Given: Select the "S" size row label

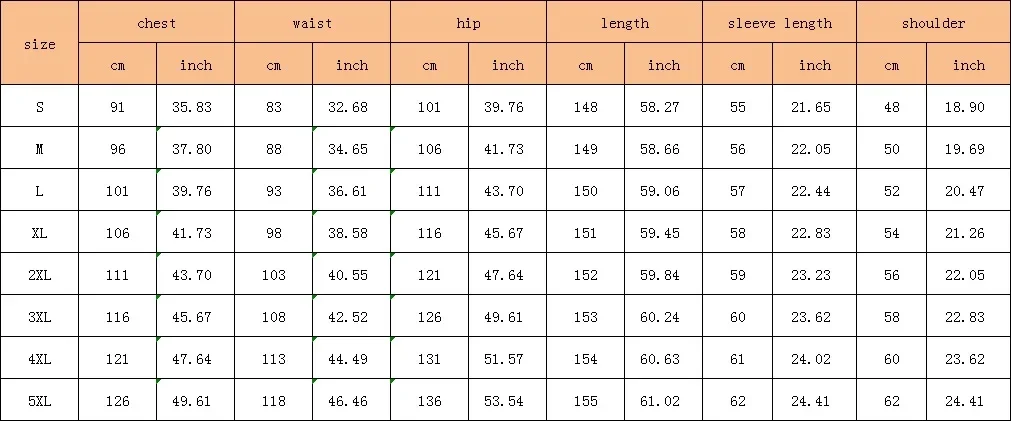Looking at the screenshot, I should pos(39,107).
